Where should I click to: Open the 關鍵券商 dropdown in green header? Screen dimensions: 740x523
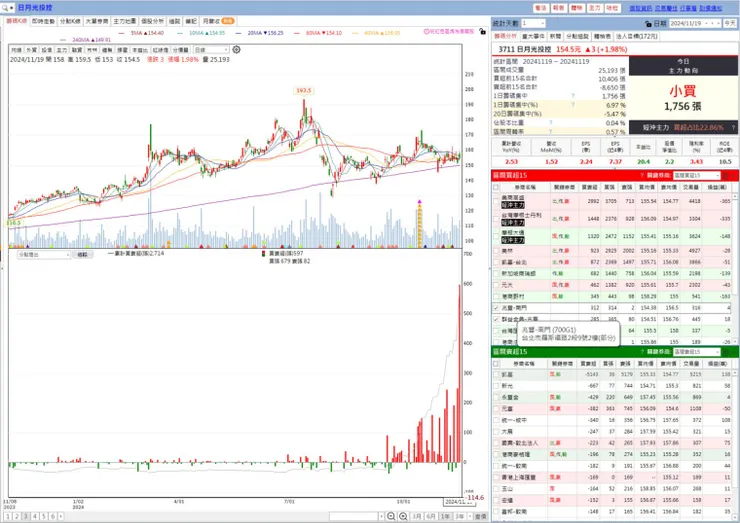point(697,352)
